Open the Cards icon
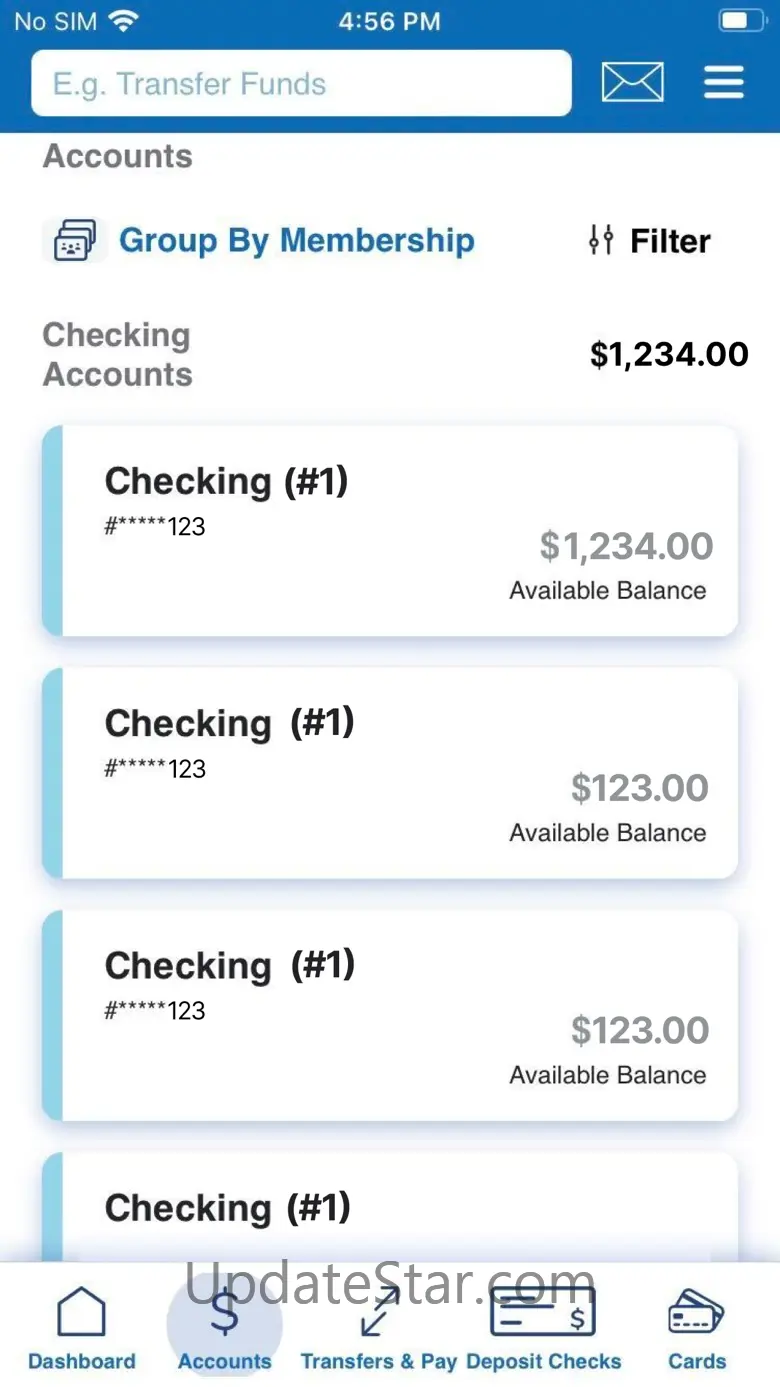780x1387 pixels. click(696, 1311)
